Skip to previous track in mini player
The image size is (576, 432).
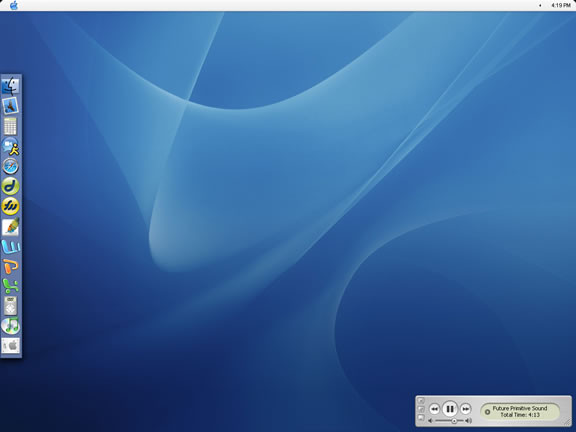click(435, 409)
